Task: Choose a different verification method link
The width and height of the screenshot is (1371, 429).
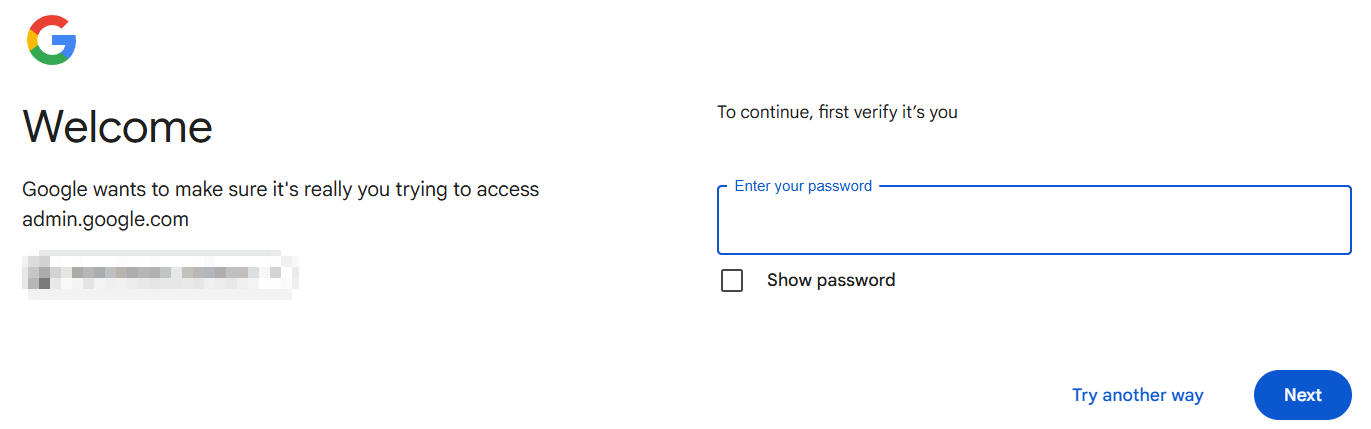Action: (1137, 395)
